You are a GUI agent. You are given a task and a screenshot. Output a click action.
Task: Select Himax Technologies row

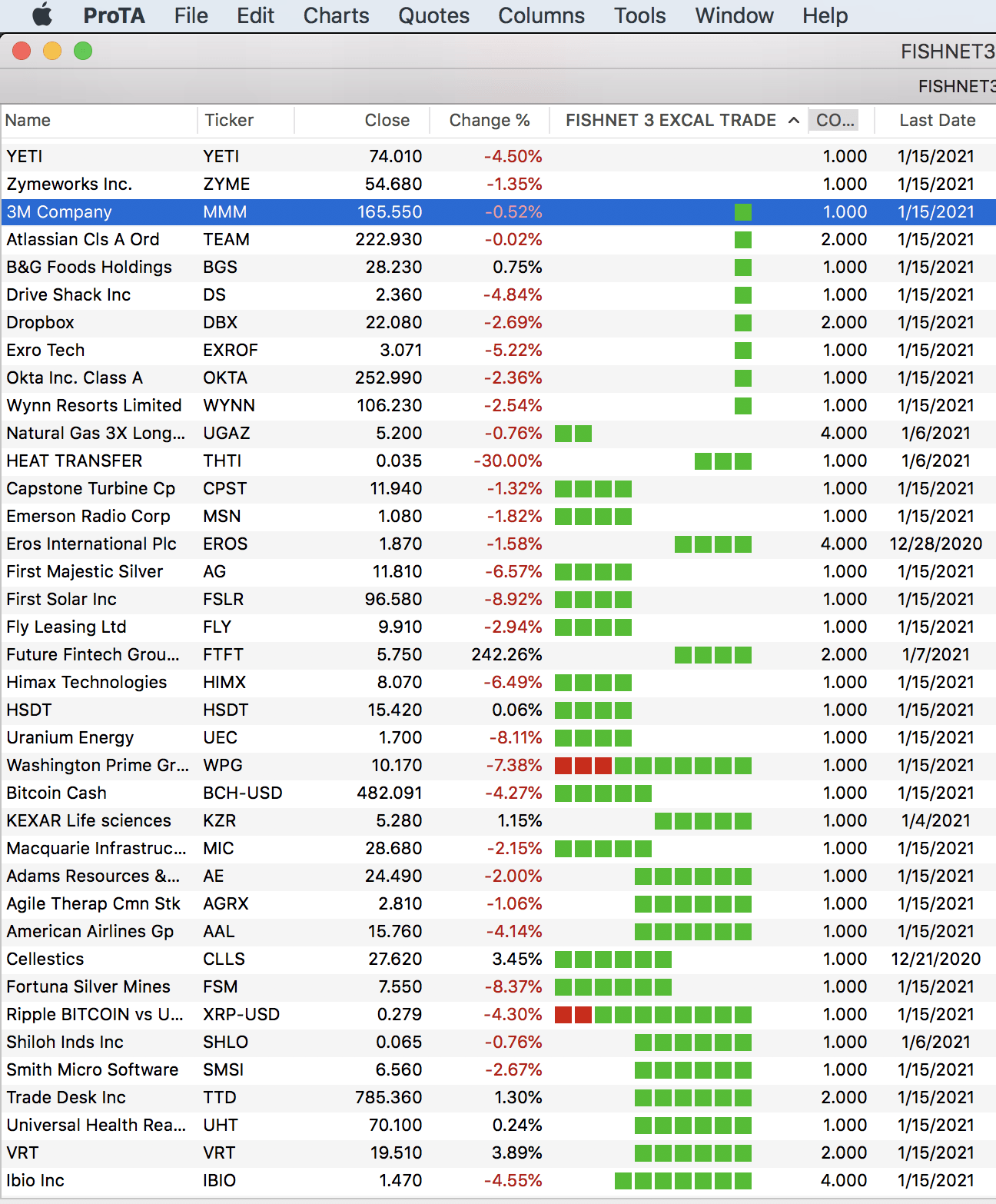point(498,682)
